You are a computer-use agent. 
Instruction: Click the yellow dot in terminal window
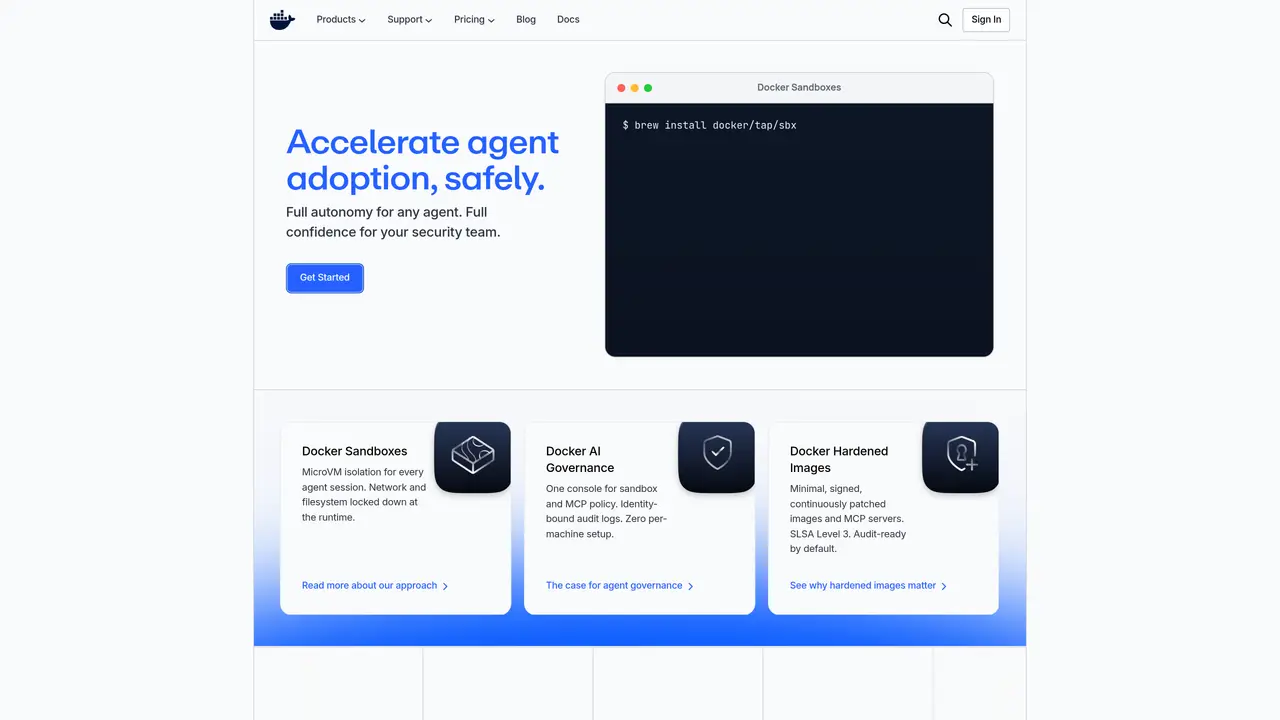point(634,88)
